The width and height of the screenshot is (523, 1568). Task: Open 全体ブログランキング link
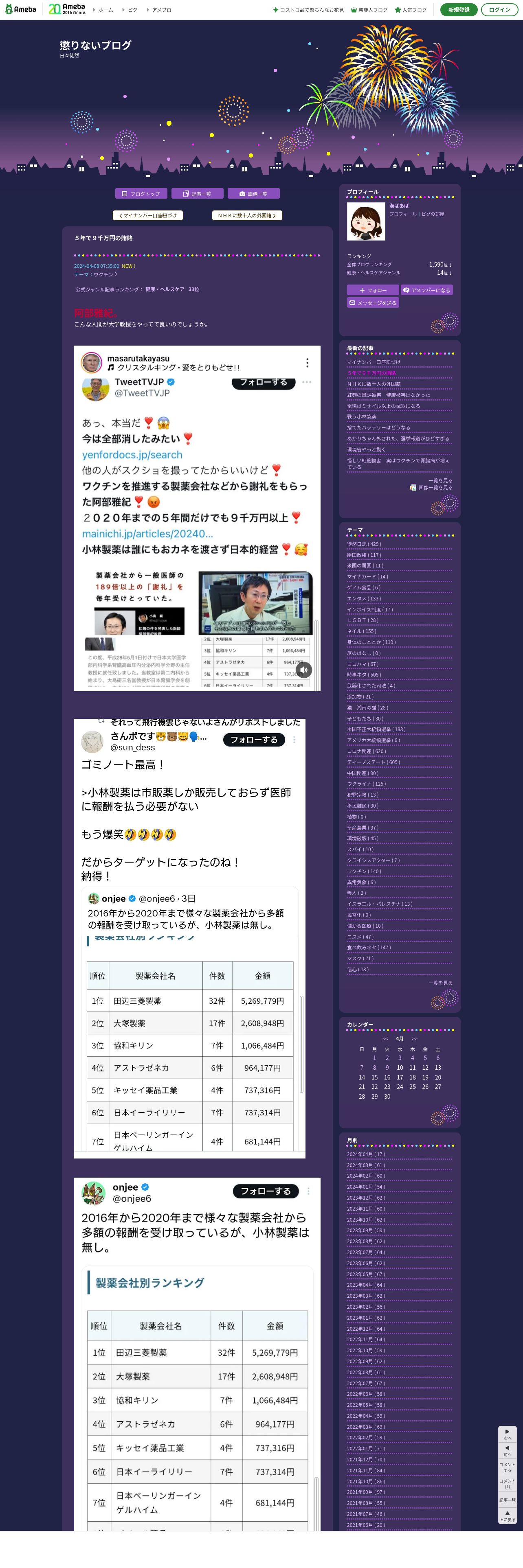click(x=369, y=265)
